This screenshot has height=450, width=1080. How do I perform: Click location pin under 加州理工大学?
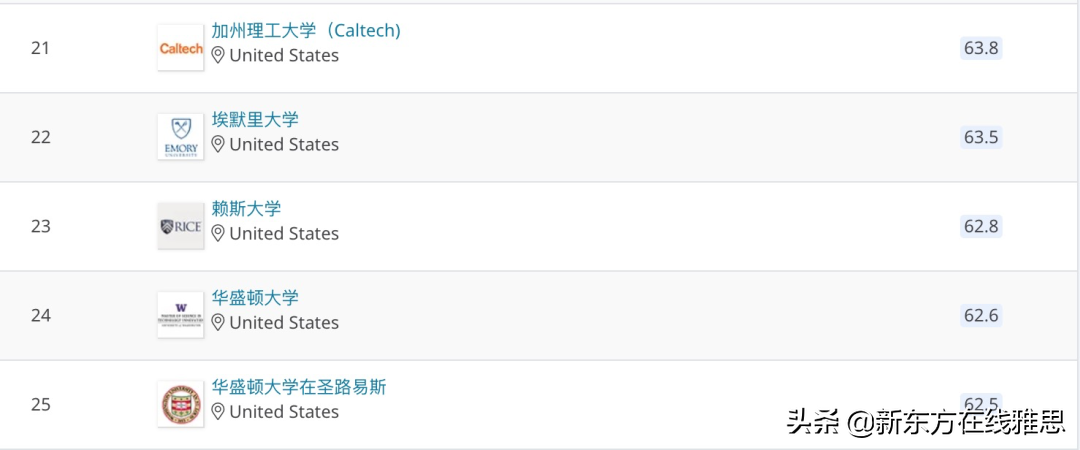[218, 56]
